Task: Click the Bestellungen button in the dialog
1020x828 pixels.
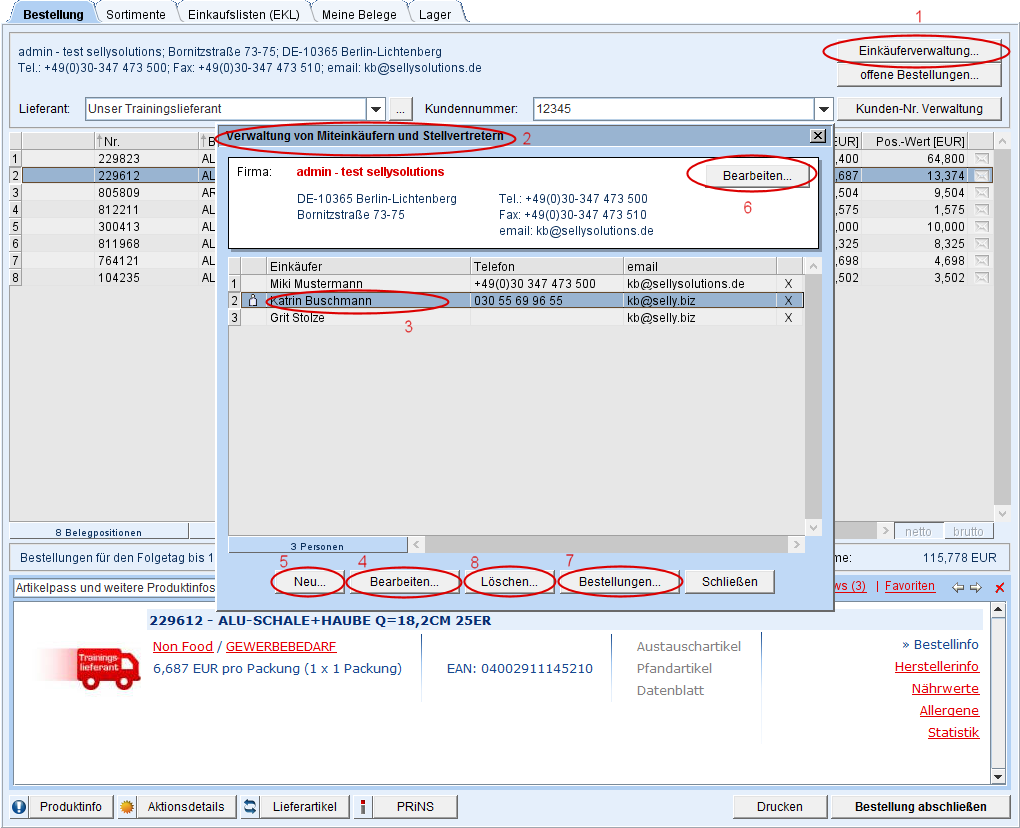Action: (x=620, y=582)
